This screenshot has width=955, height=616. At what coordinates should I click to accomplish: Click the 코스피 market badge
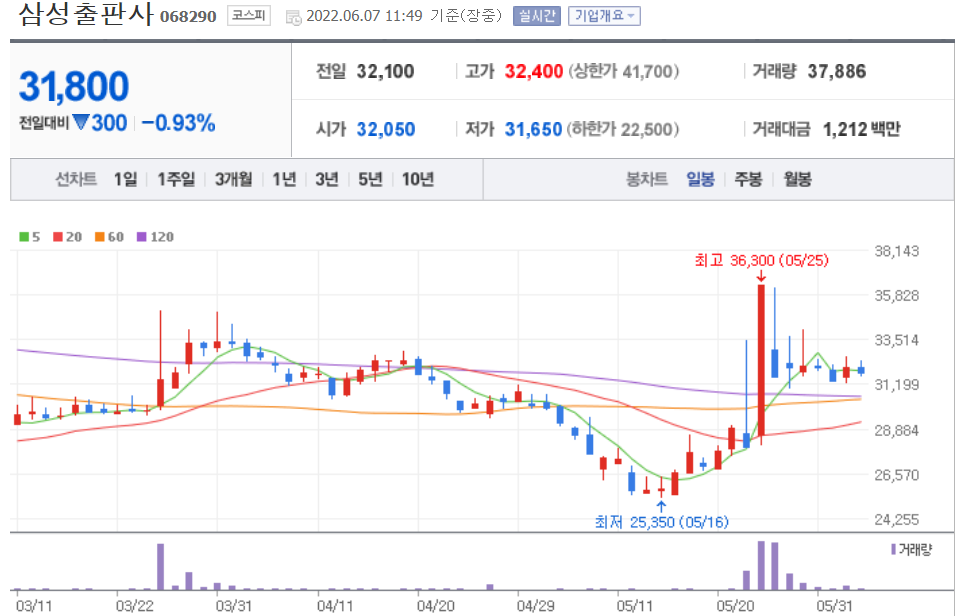tap(248, 16)
